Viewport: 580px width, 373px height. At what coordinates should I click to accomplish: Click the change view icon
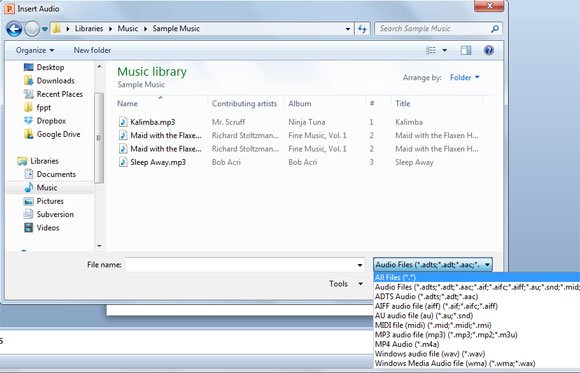click(431, 50)
